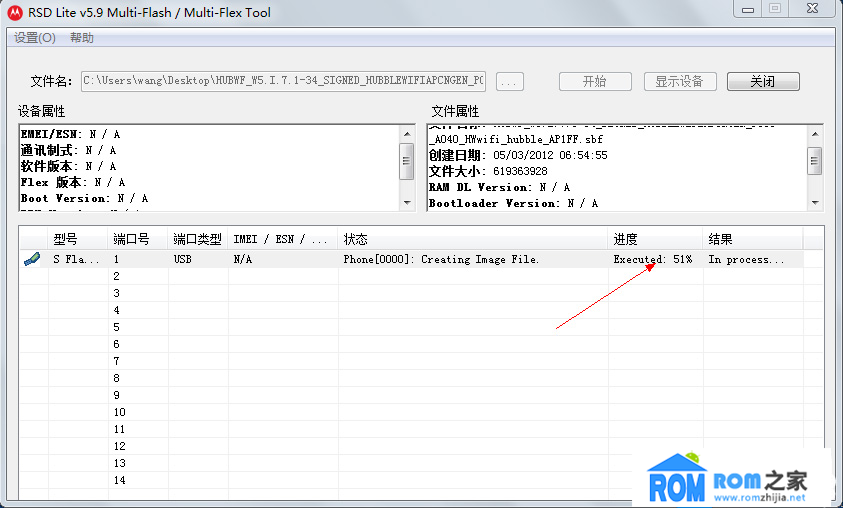Click the Motorola logo in the title bar
This screenshot has height=508, width=843.
tap(15, 12)
